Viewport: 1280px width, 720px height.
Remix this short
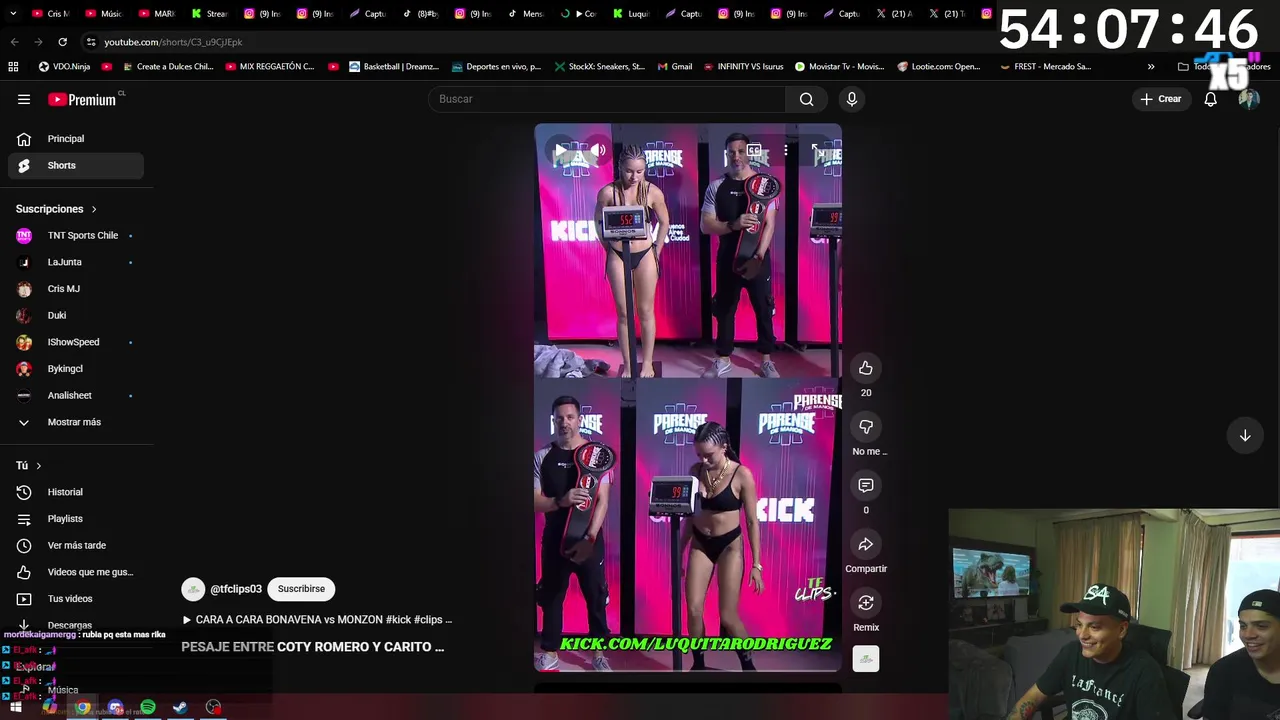click(866, 603)
